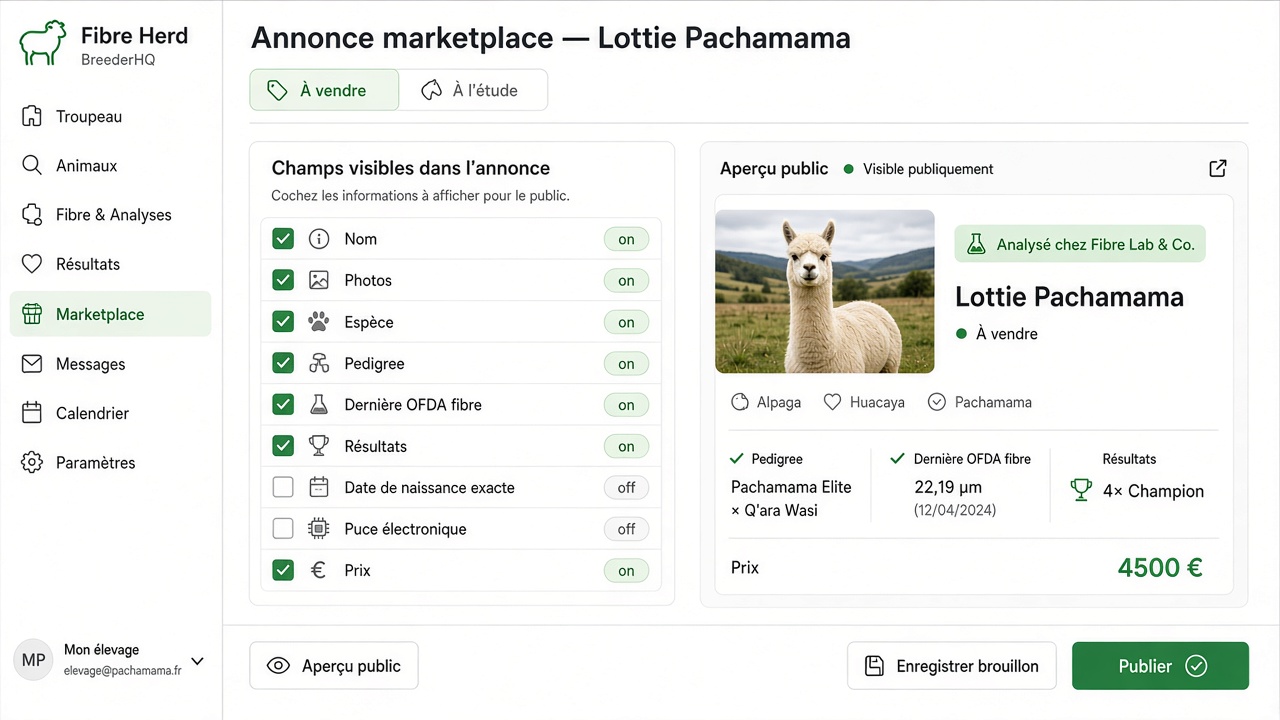Uncheck the Prix checkbox
This screenshot has width=1280, height=720.
point(283,570)
